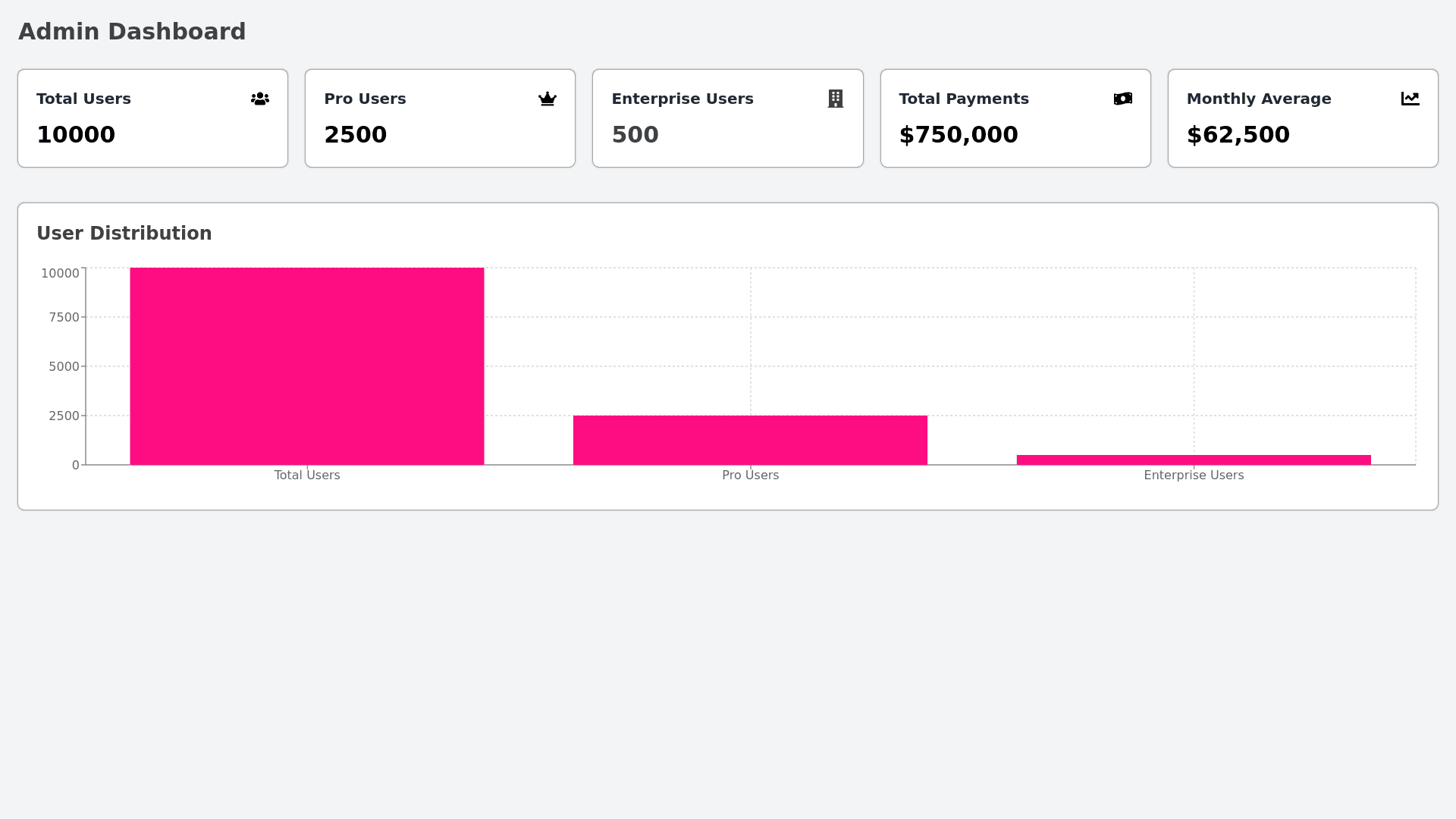Click the 10000 total users value
This screenshot has height=819, width=1456.
(x=76, y=135)
